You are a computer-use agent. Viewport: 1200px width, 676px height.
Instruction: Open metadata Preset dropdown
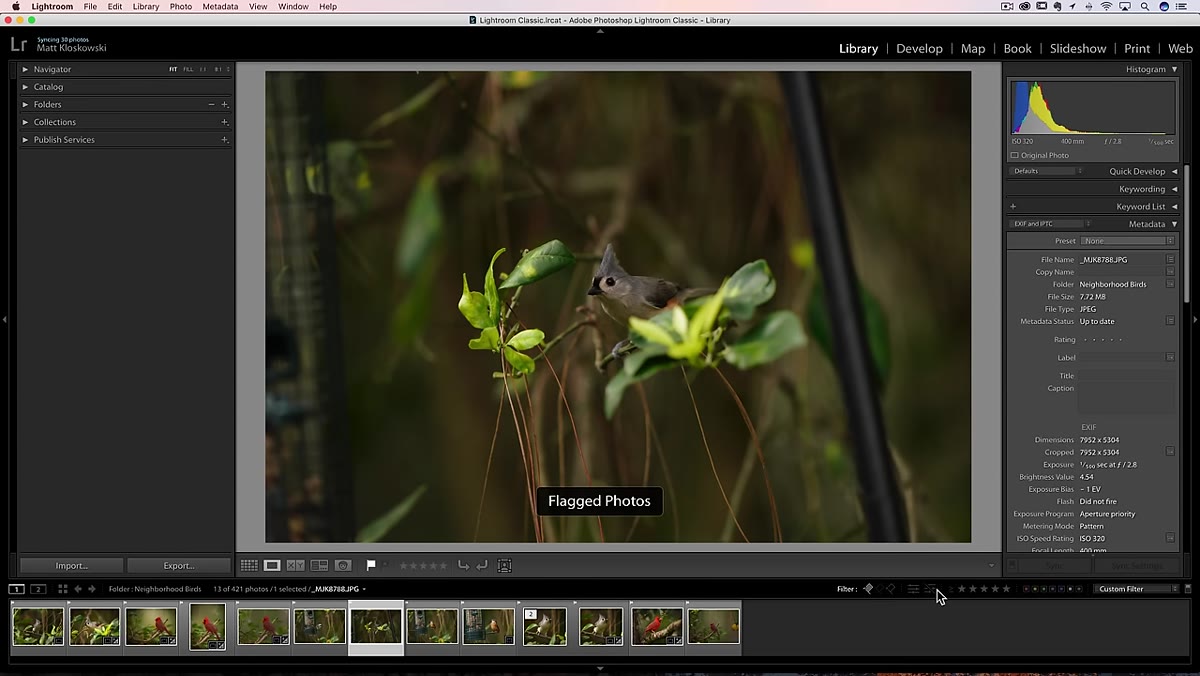(1128, 241)
